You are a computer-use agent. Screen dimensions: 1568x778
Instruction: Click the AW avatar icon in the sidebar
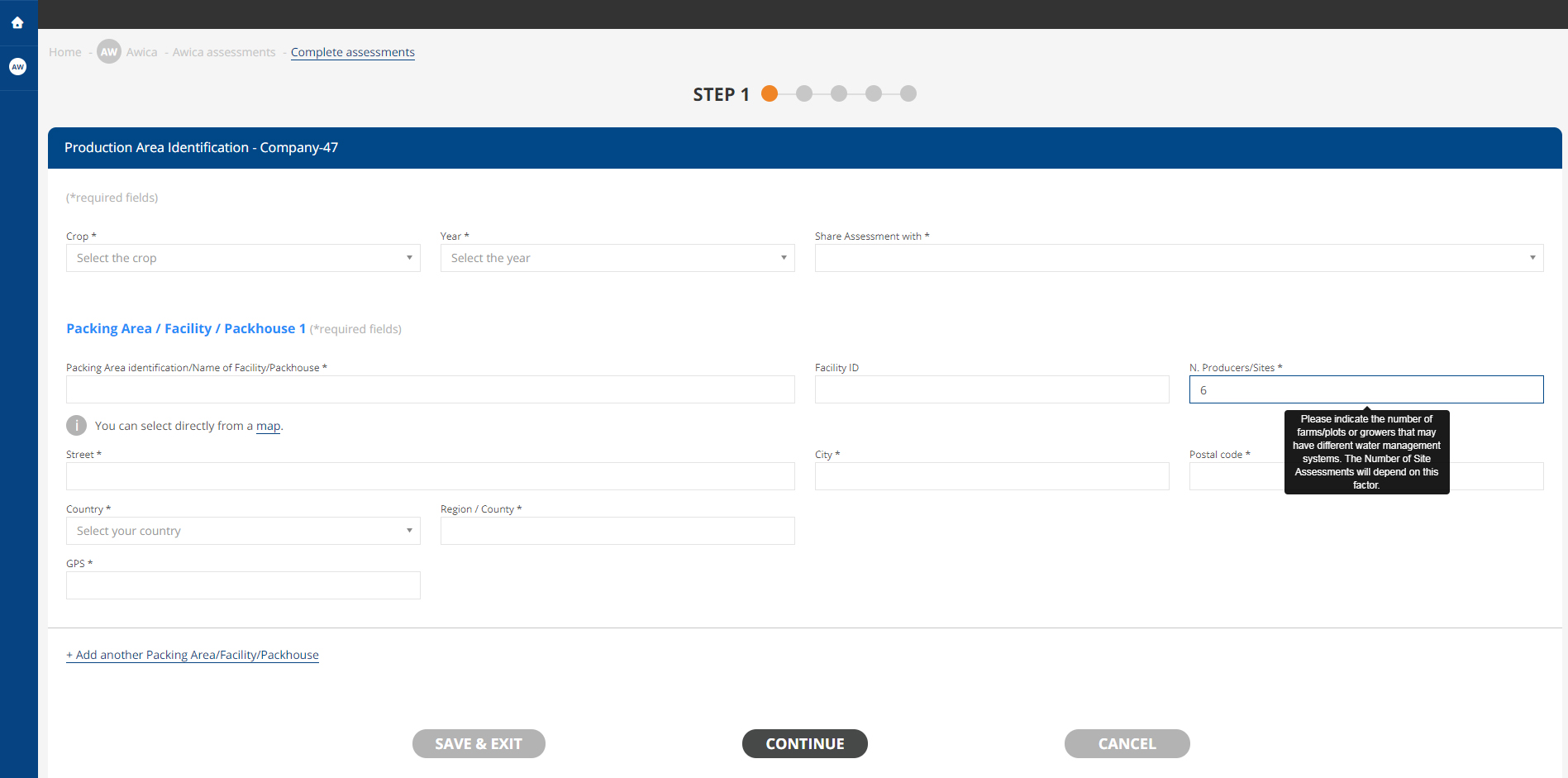(x=17, y=67)
